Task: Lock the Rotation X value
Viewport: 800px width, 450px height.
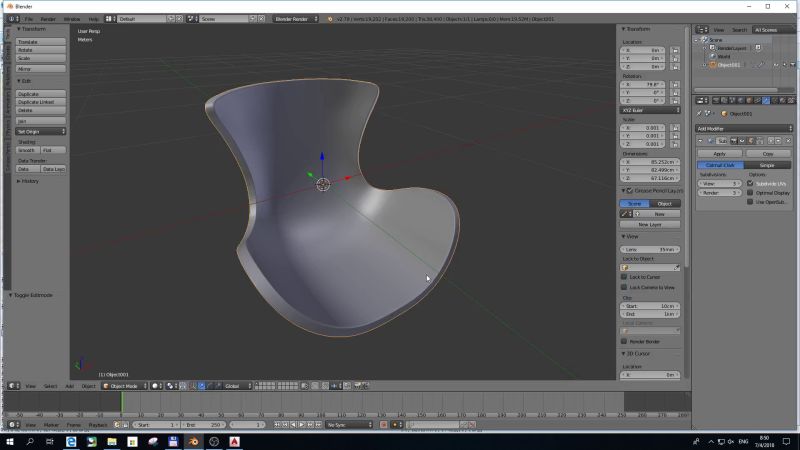Action: click(675, 85)
